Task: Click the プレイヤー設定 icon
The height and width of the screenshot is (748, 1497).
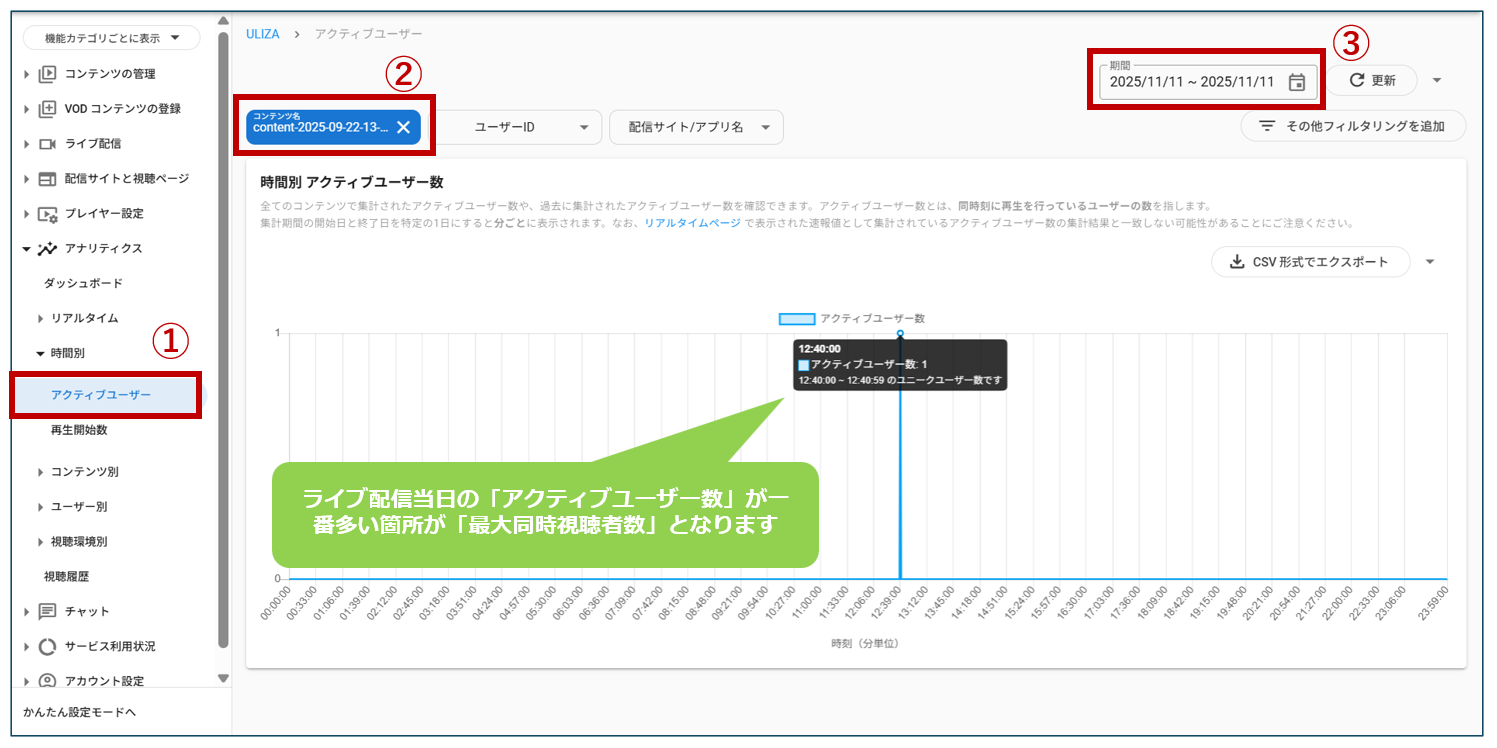Action: 47,214
